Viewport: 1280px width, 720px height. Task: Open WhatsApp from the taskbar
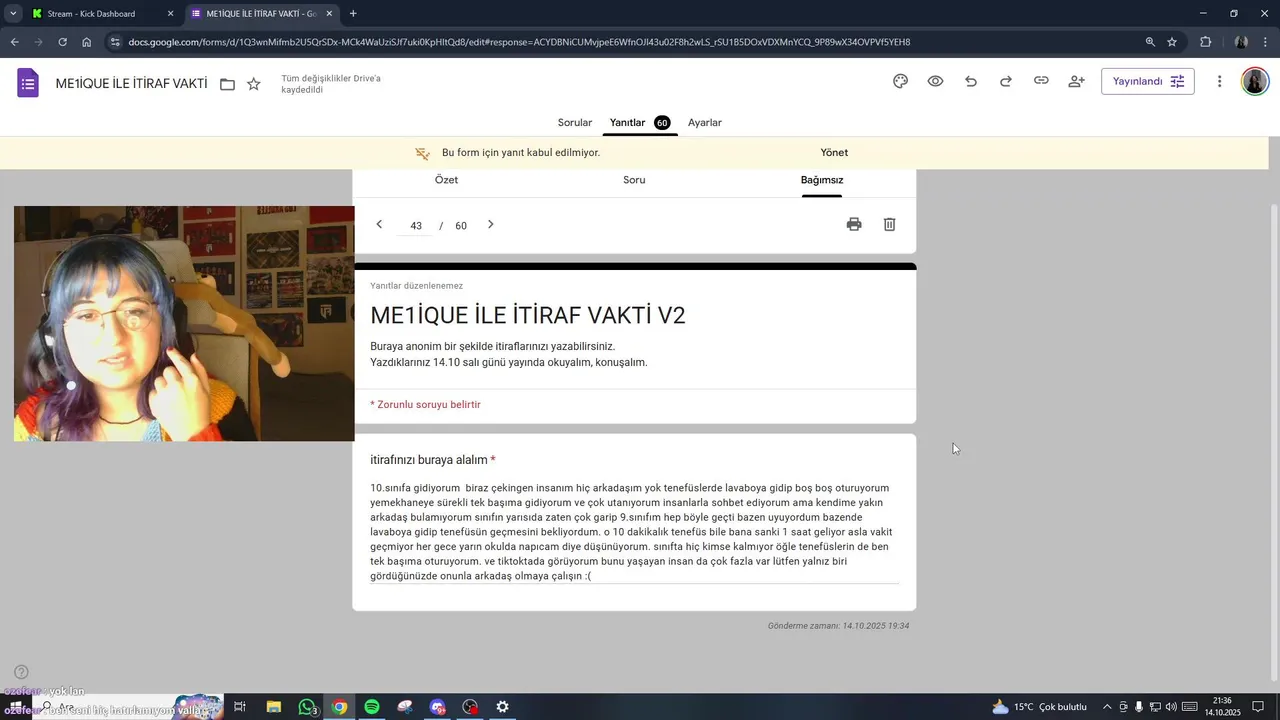pyautogui.click(x=307, y=707)
